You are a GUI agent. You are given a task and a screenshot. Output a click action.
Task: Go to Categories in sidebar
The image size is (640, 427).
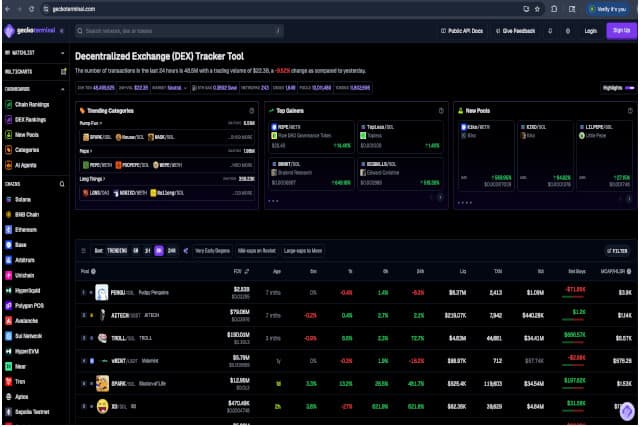pos(28,149)
